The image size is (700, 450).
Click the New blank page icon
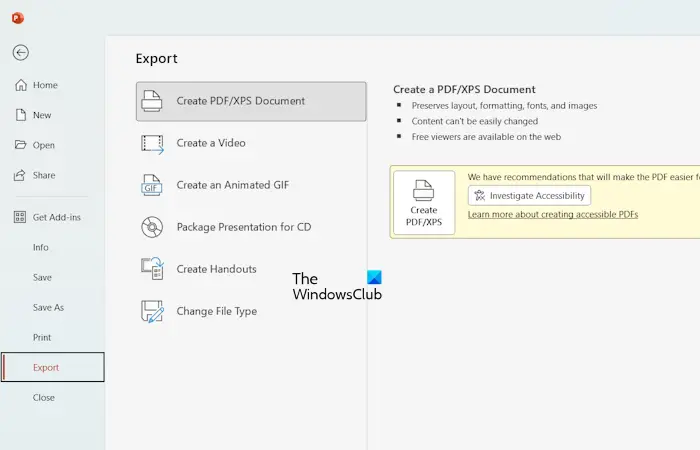pyautogui.click(x=21, y=115)
